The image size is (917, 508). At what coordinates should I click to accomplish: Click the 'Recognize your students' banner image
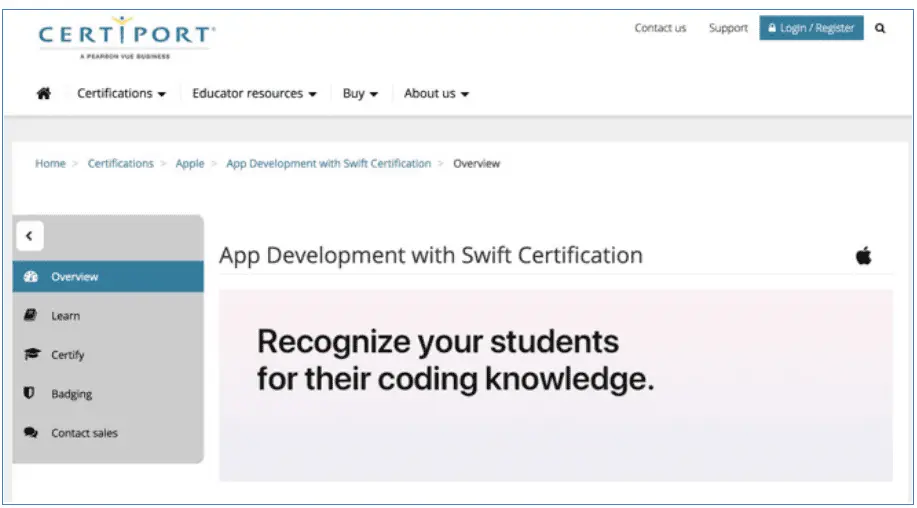556,385
